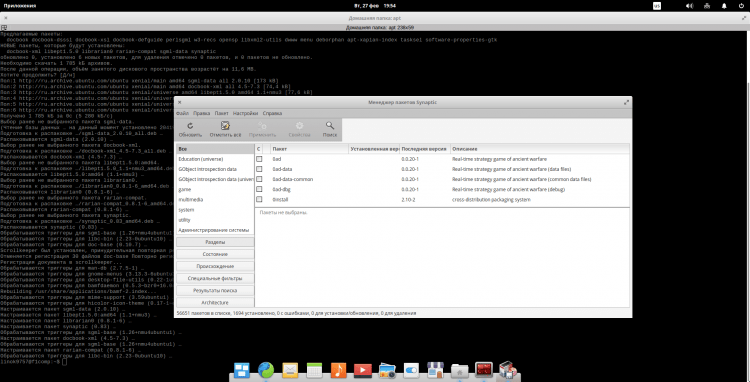
Task: Click the Обновить reload toolbar icon
Action: click(190, 130)
